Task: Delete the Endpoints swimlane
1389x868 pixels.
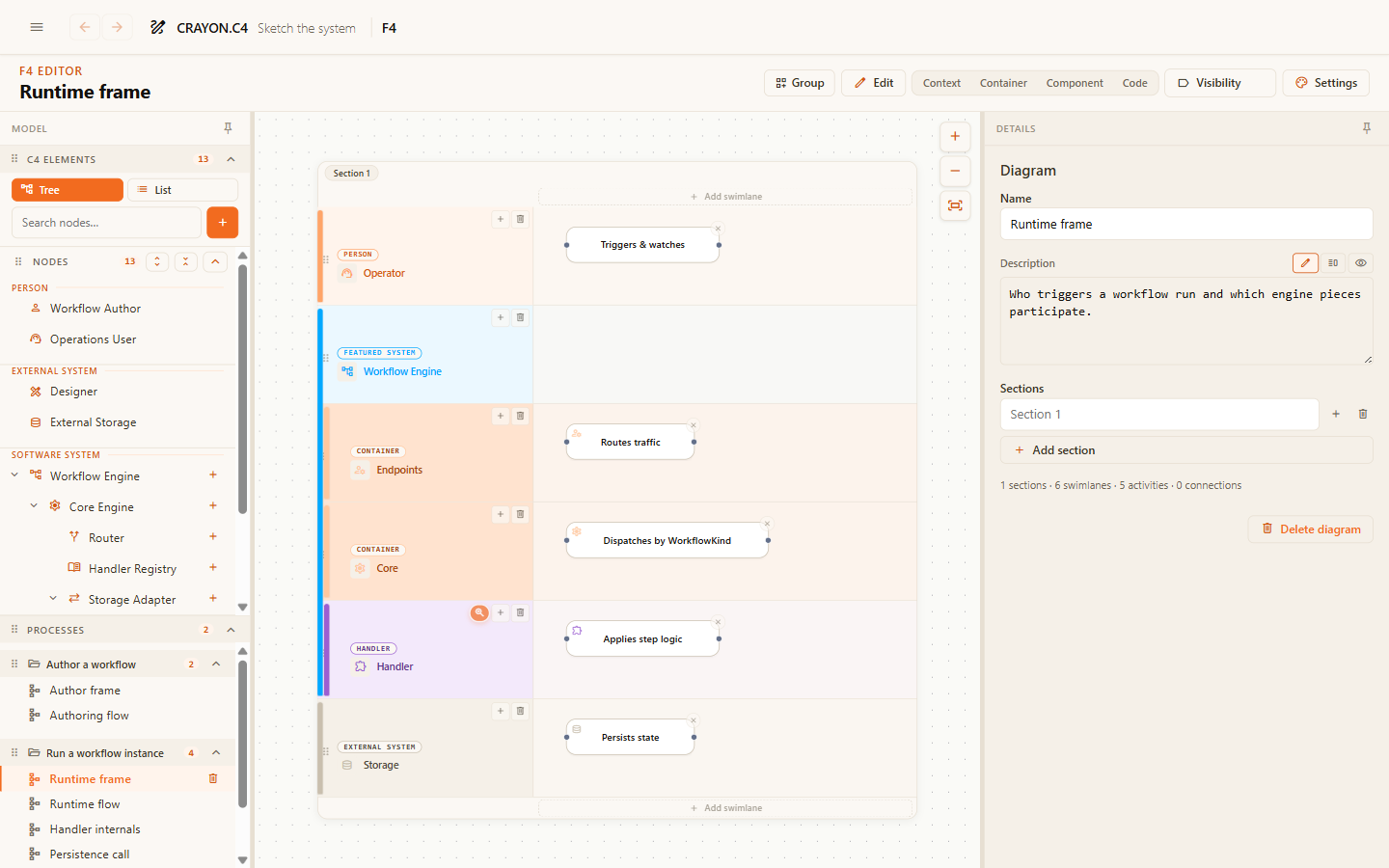Action: (520, 416)
